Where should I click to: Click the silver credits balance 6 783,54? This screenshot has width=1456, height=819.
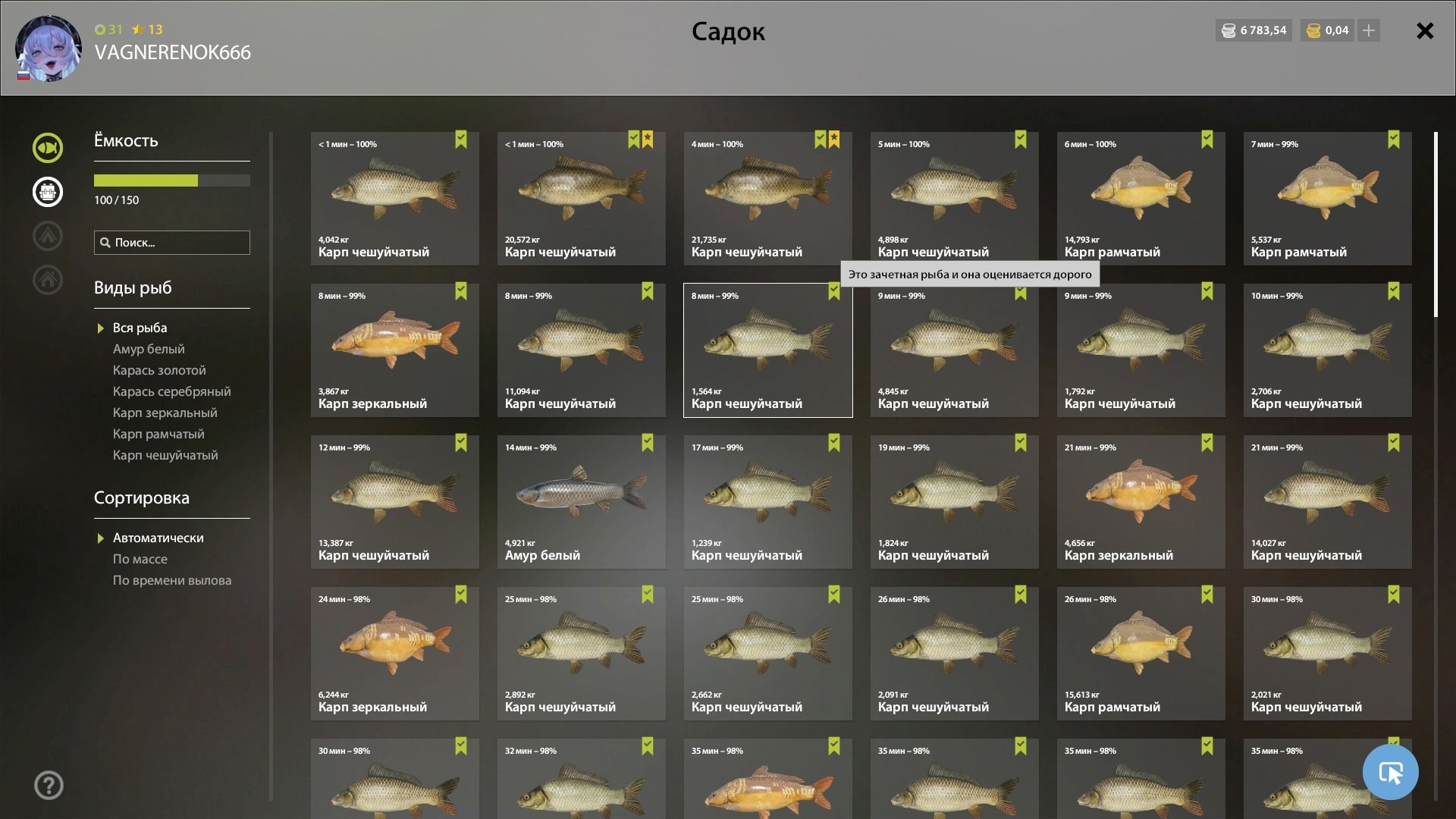pyautogui.click(x=1254, y=30)
